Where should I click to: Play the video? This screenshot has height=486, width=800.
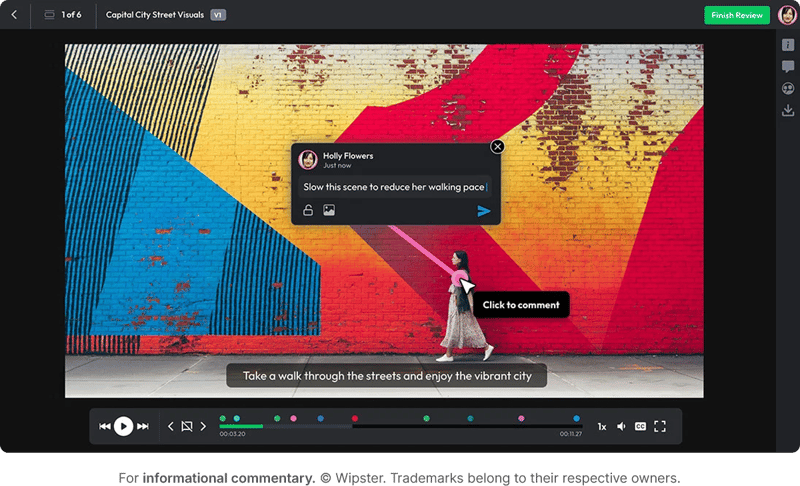123,426
